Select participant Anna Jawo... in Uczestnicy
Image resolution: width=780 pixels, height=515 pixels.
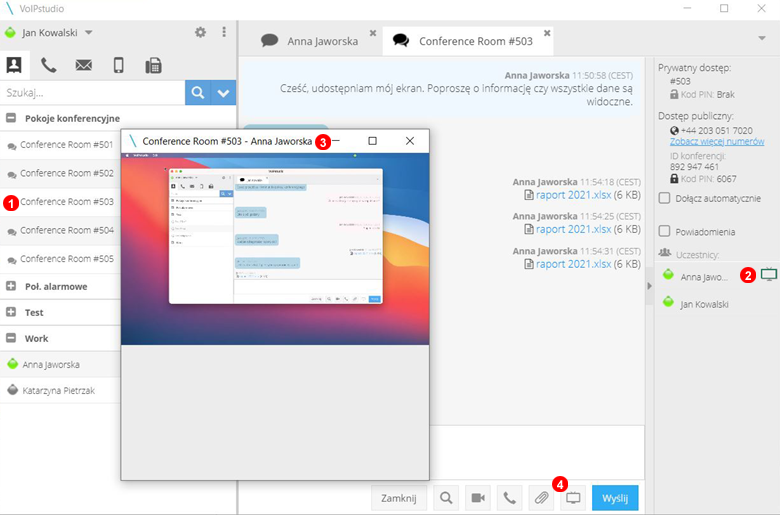pyautogui.click(x=703, y=277)
